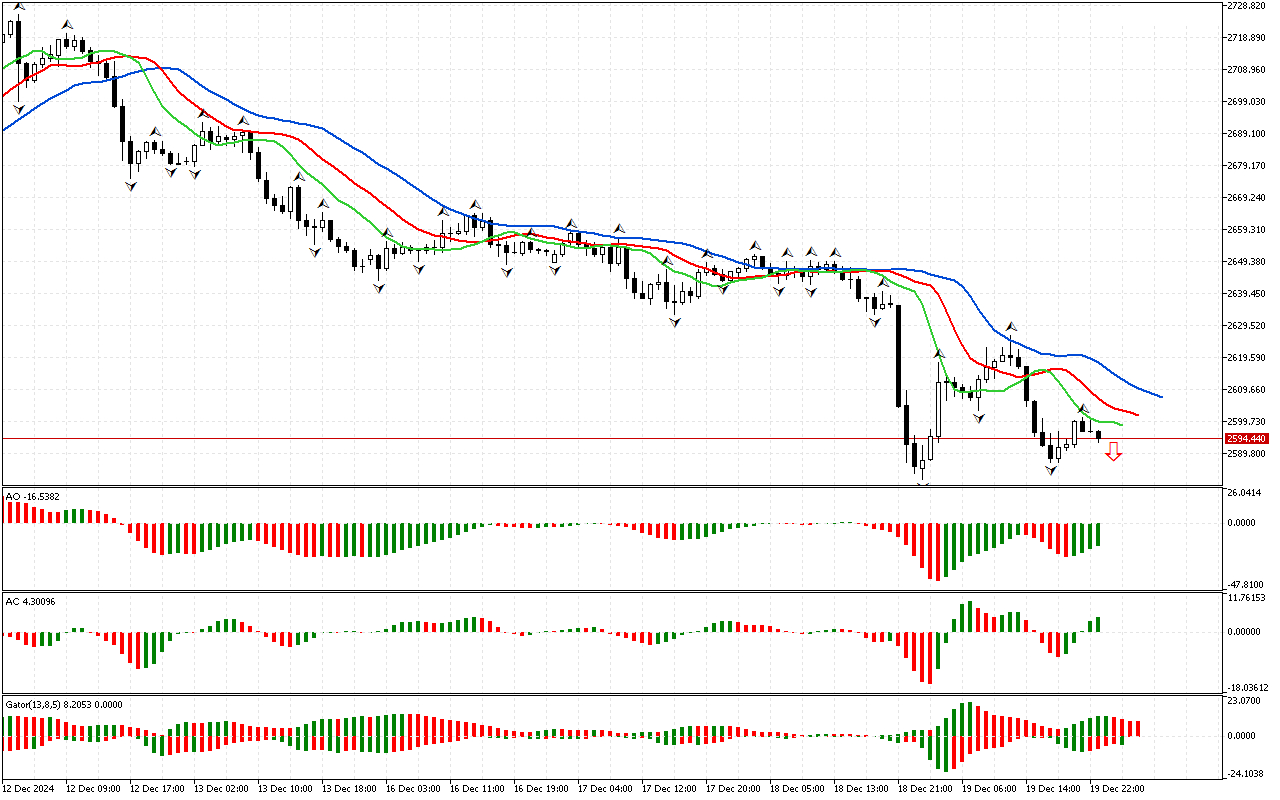Click the AO -16.5382 indicator label

coord(32,496)
